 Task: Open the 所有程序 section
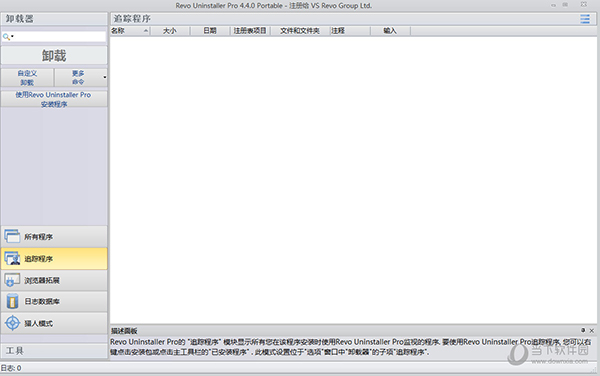54,237
